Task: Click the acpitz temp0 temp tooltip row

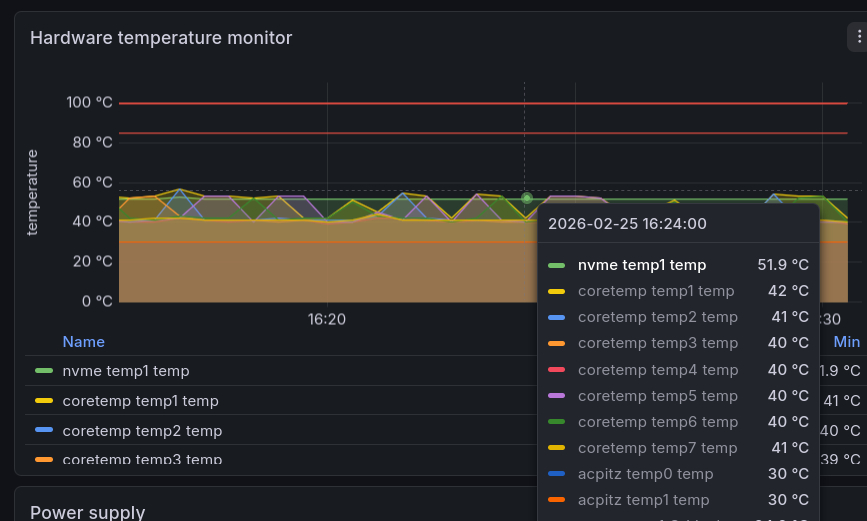Action: 678,474
